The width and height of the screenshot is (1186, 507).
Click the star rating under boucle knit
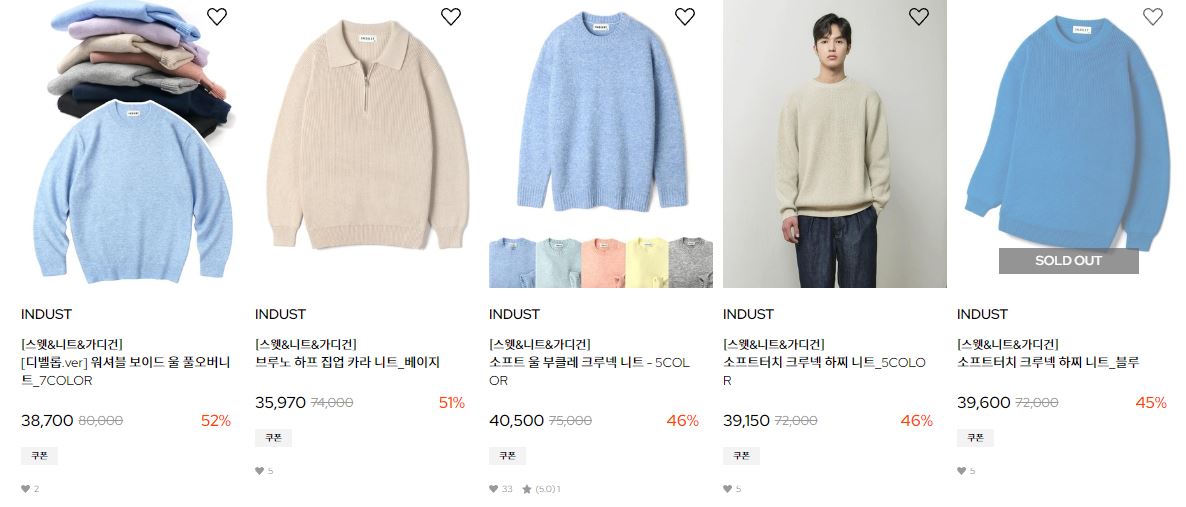click(x=527, y=489)
